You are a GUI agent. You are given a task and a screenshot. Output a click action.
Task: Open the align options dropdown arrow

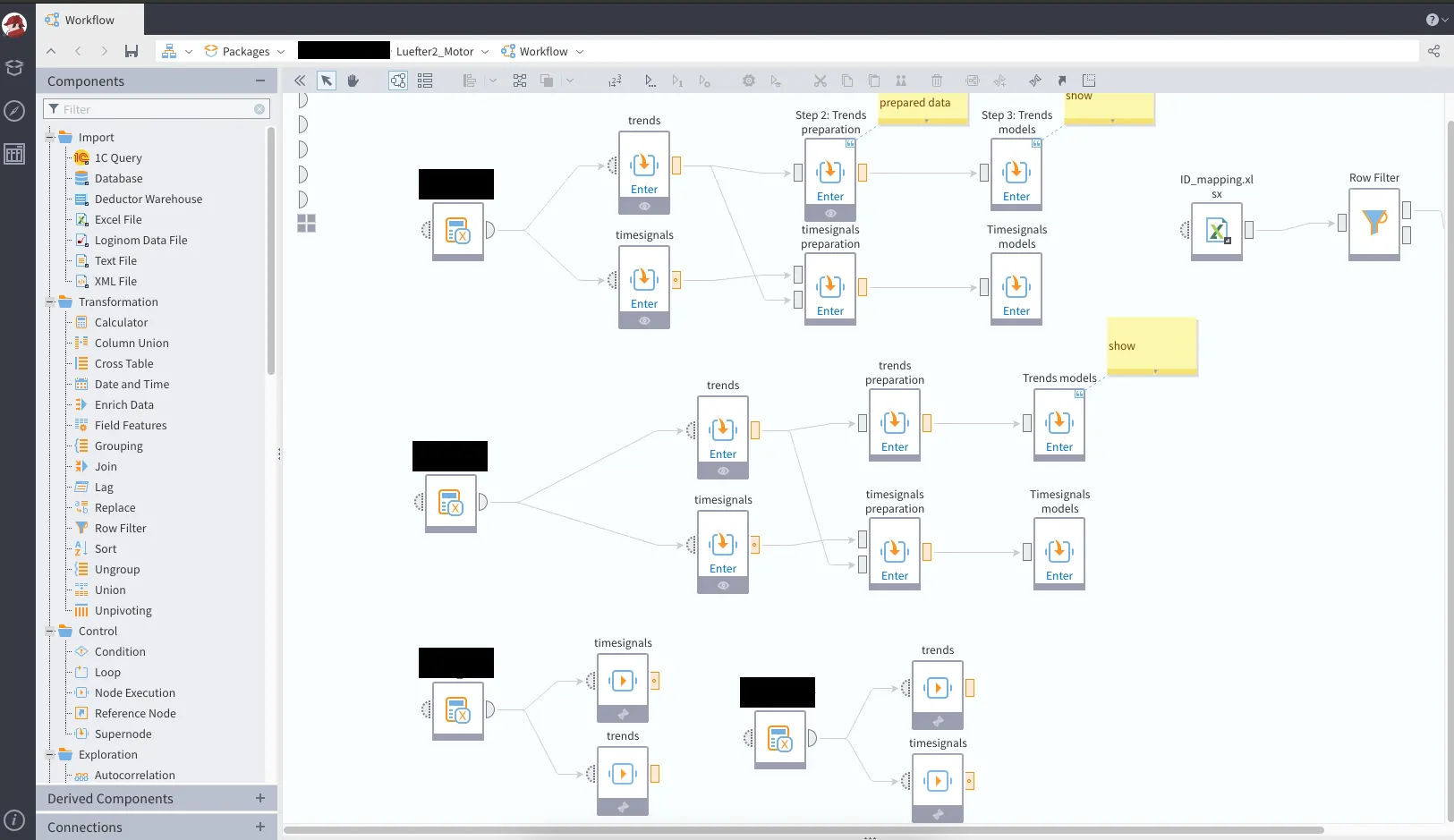492,81
